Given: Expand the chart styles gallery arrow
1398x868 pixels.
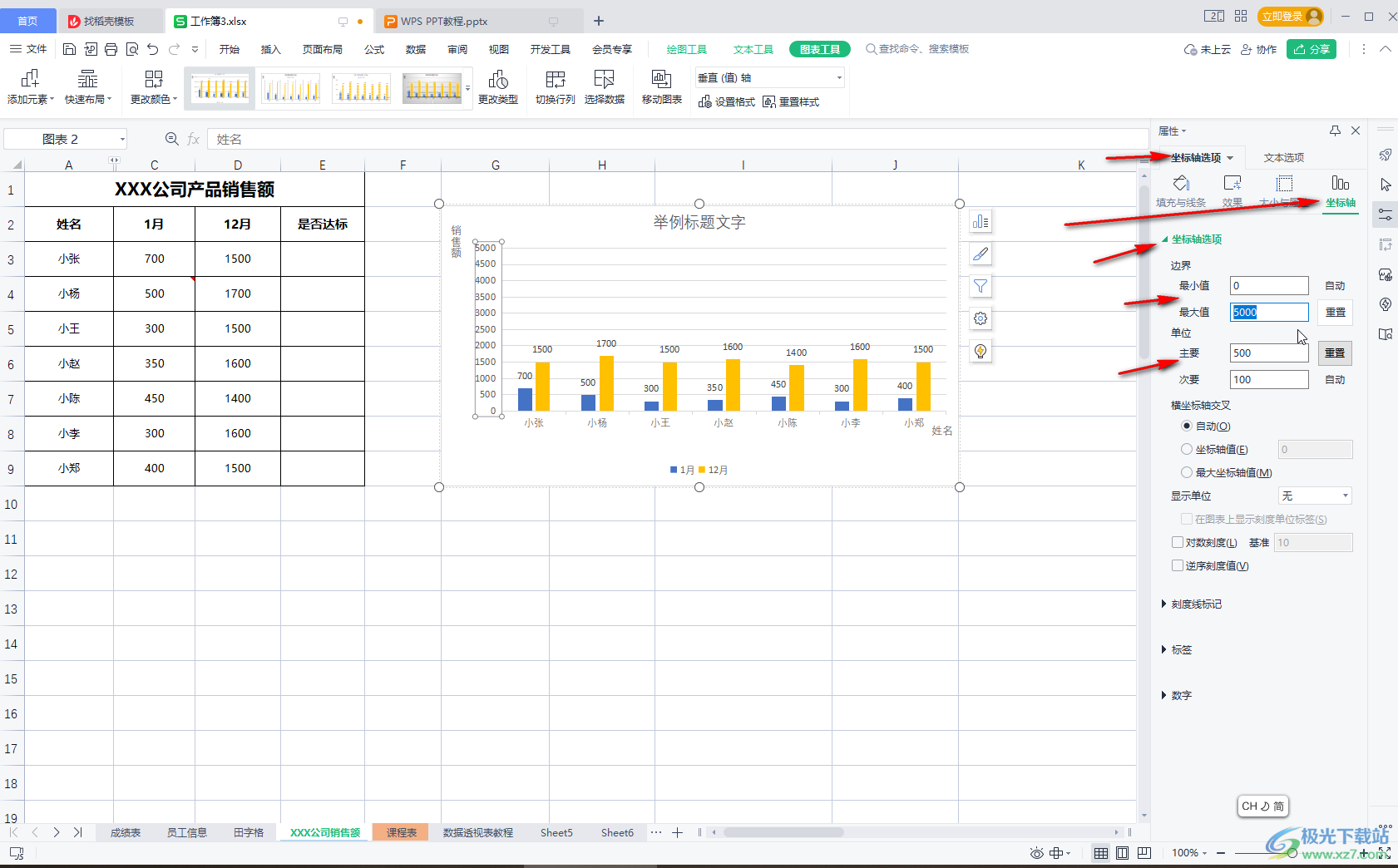Looking at the screenshot, I should coord(468,87).
